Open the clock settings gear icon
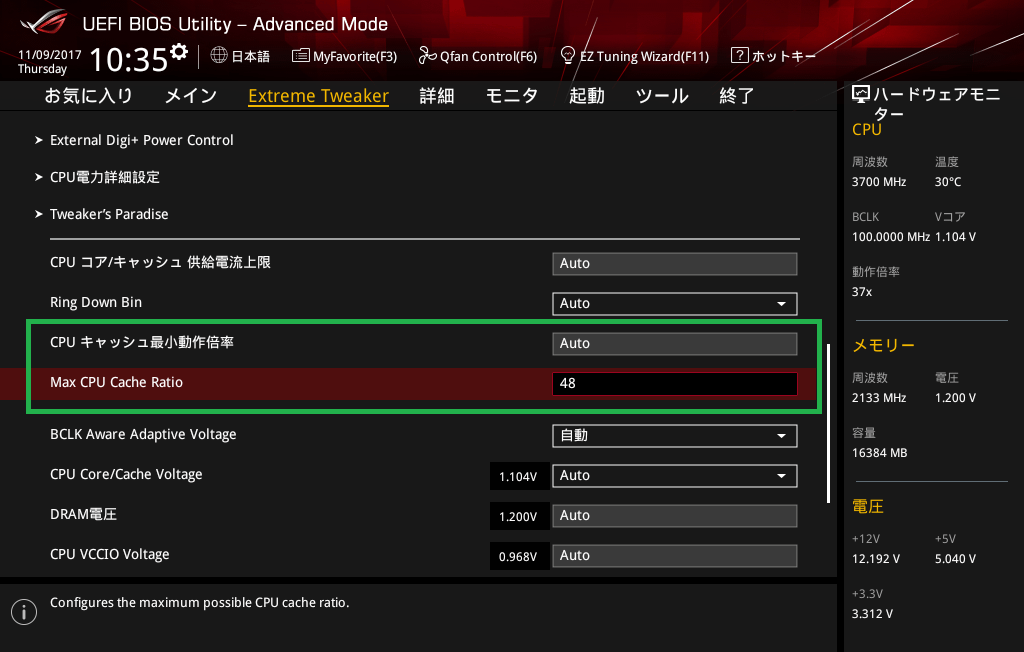1024x652 pixels. pos(179,52)
